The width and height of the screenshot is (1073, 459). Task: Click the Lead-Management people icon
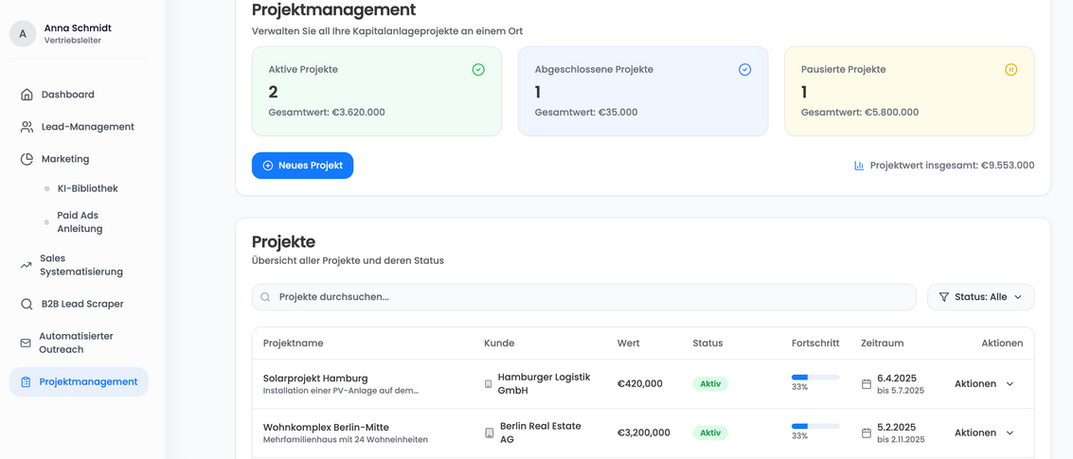[x=27, y=127]
